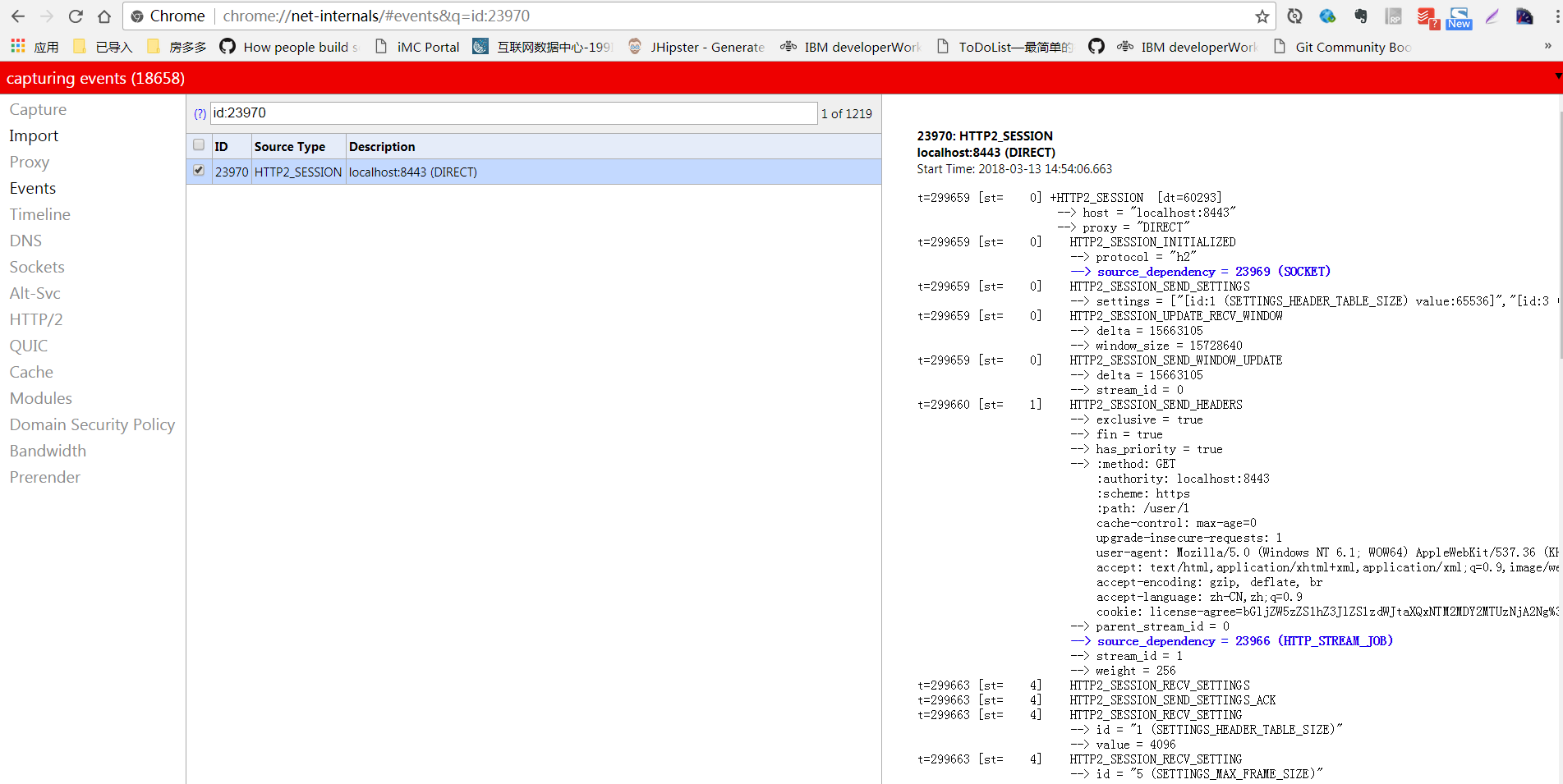
Task: Open GitHub bookmark 'How people build'
Action: click(x=289, y=47)
